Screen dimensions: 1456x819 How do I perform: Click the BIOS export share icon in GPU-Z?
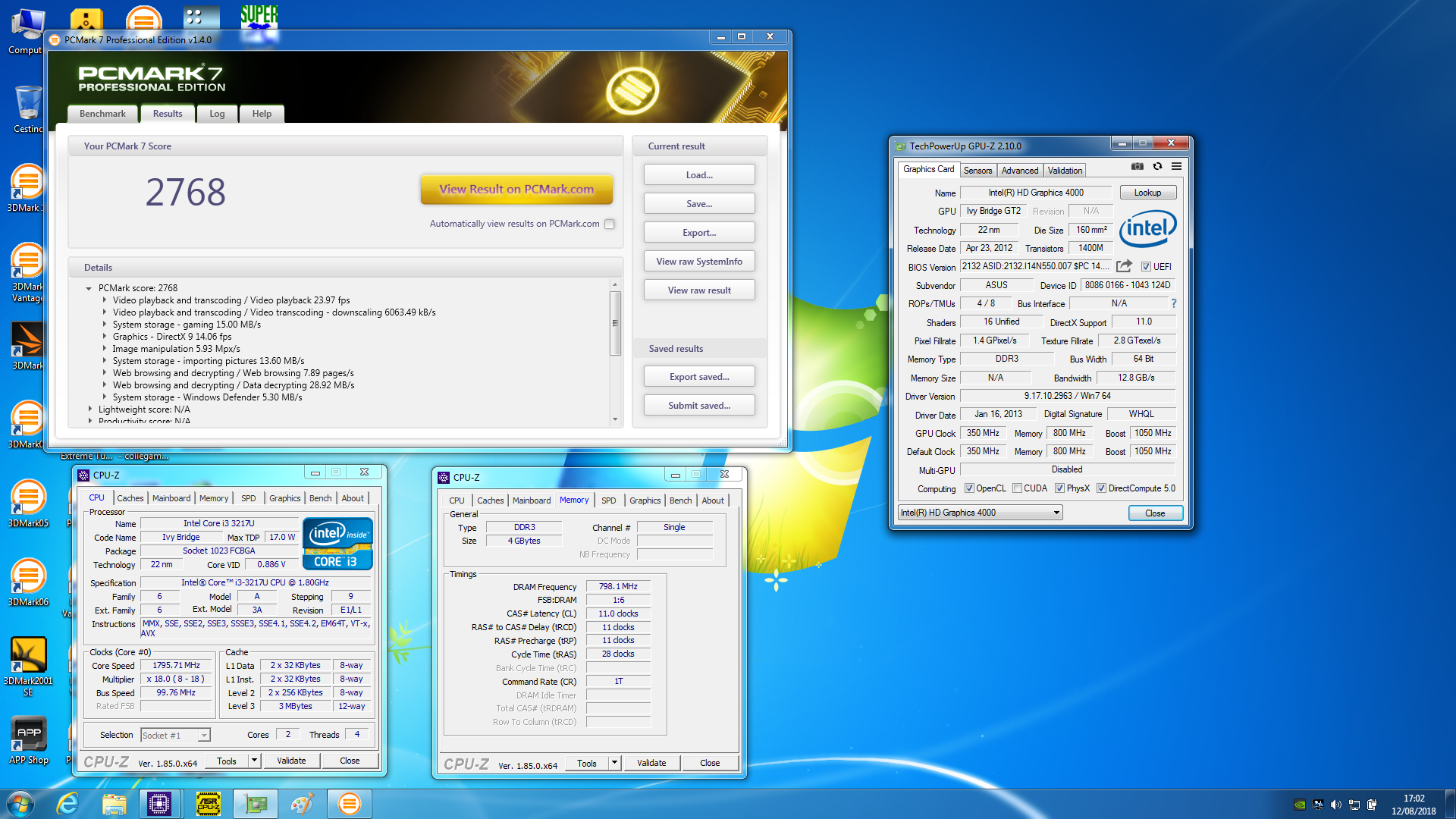[1124, 266]
